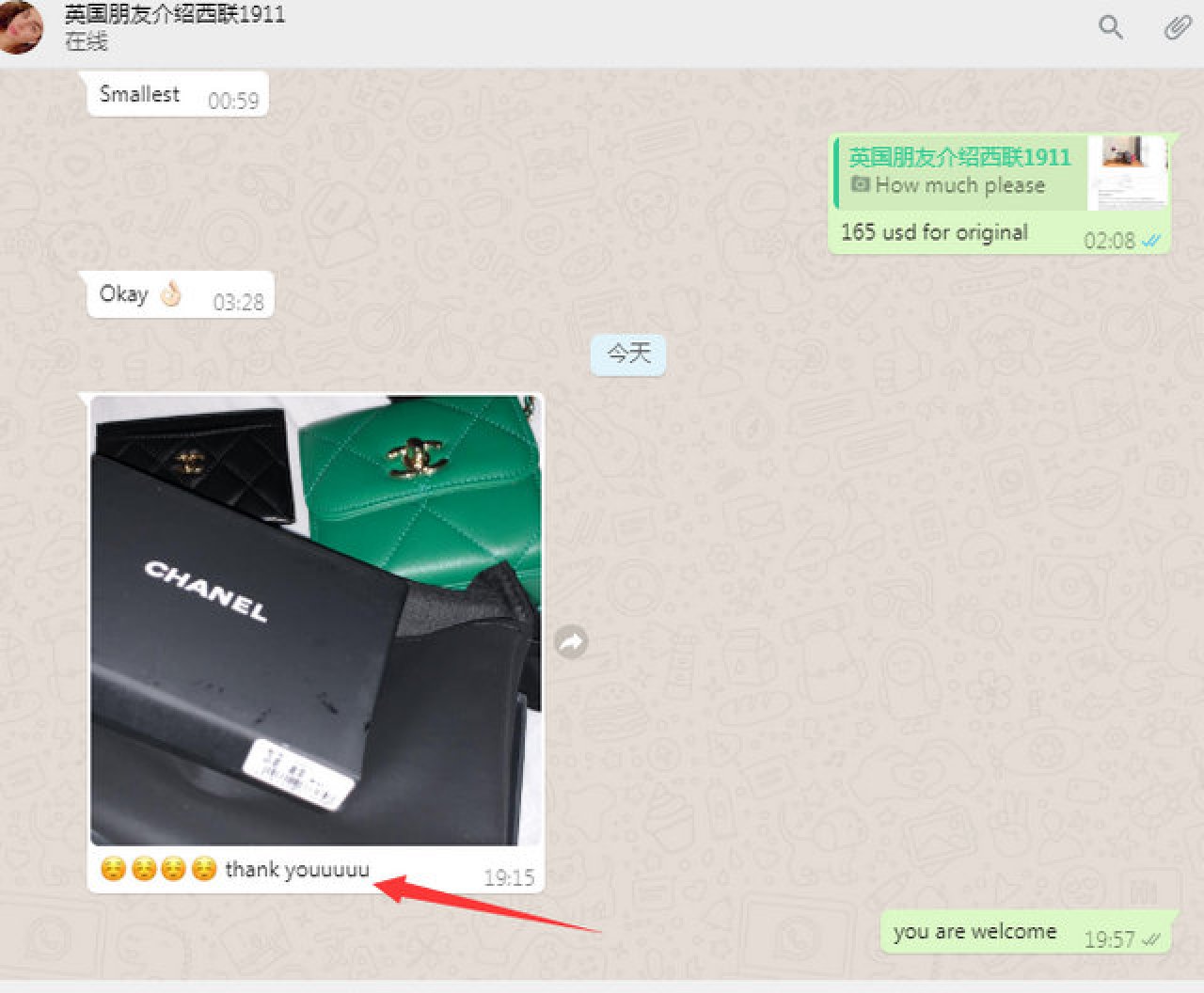Open search in this conversation
Screen dimensions: 1204x993
1111,27
